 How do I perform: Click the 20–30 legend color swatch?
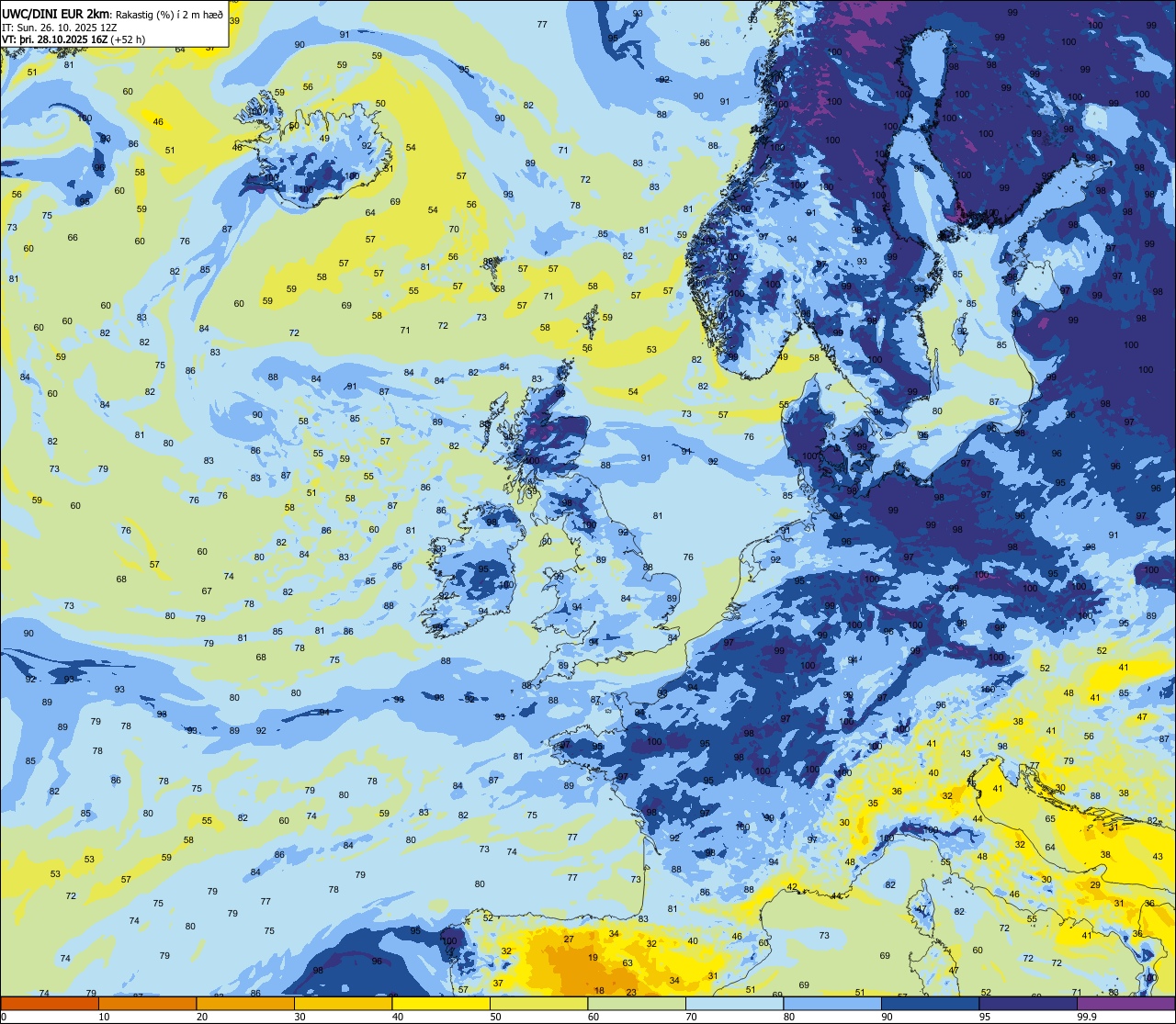pos(245,1003)
